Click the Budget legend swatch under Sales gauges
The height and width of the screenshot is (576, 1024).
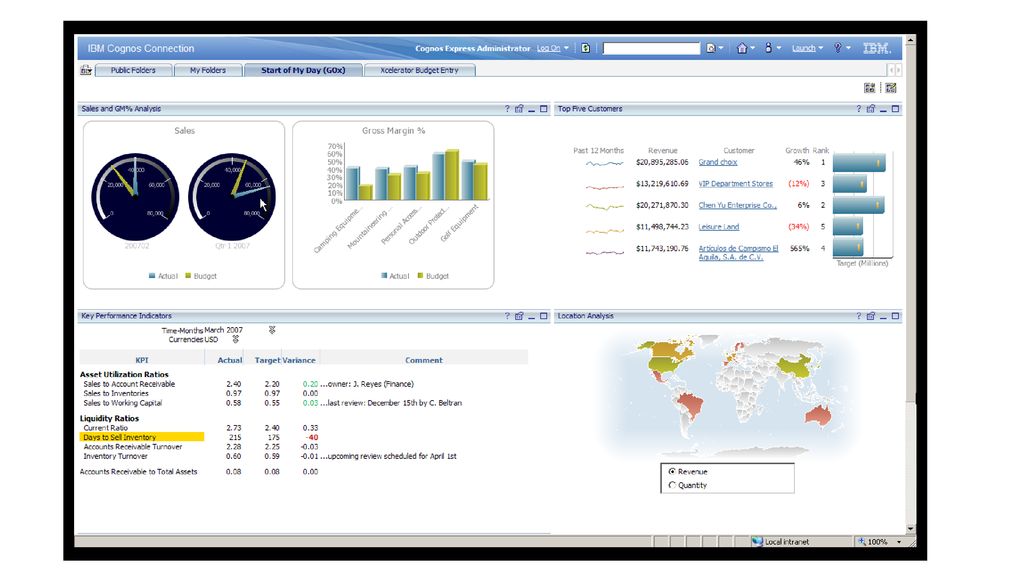(x=188, y=276)
